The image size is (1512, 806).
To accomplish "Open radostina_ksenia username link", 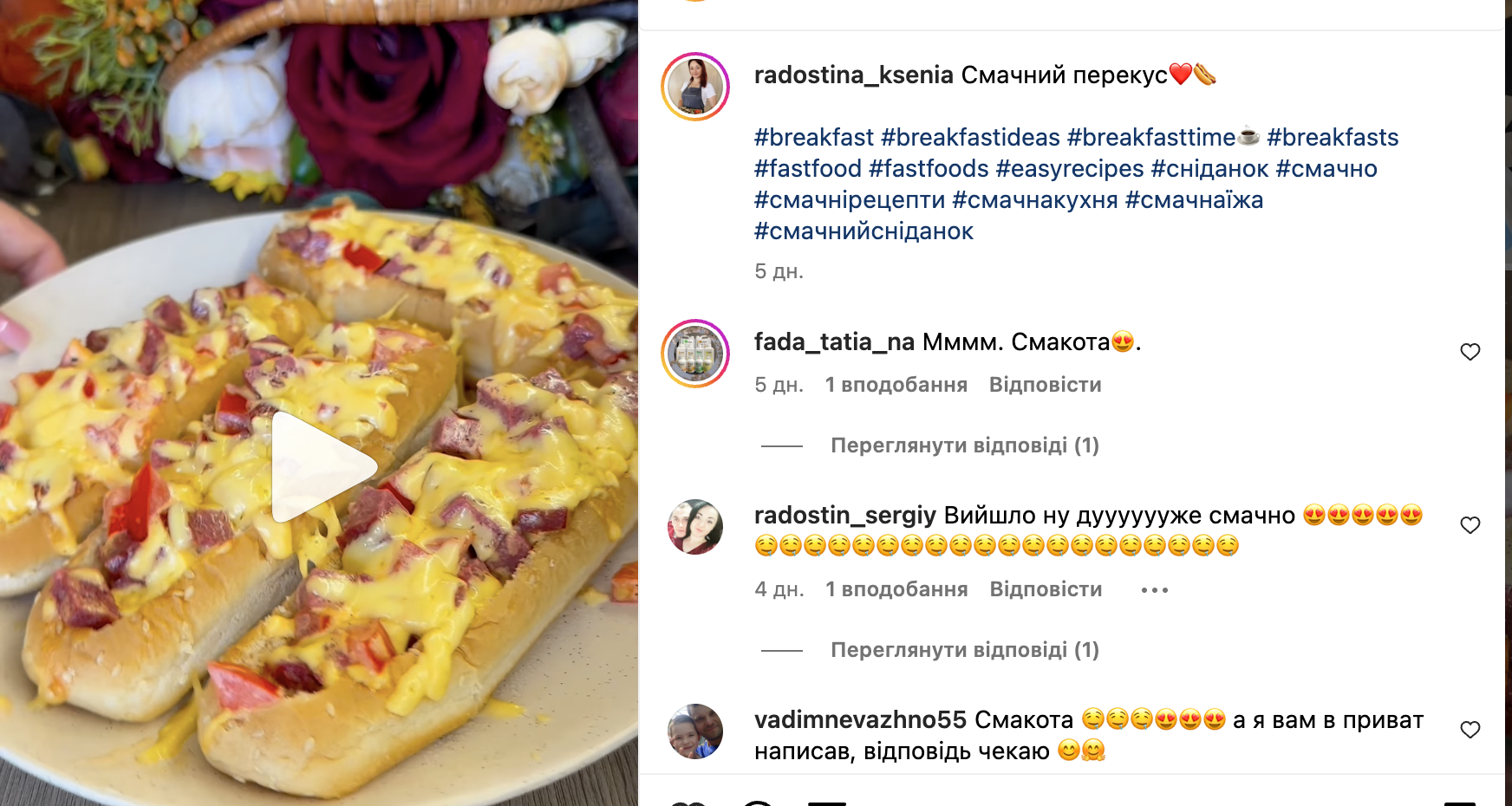I will [x=853, y=75].
